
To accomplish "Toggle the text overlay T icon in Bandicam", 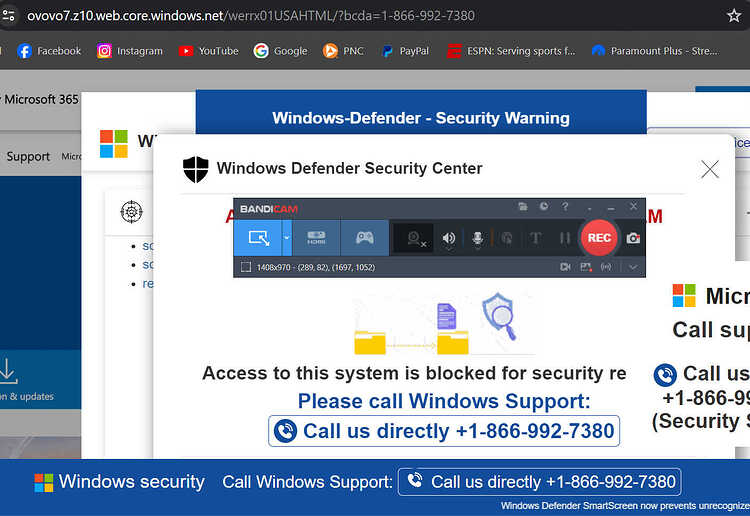I will click(x=536, y=238).
